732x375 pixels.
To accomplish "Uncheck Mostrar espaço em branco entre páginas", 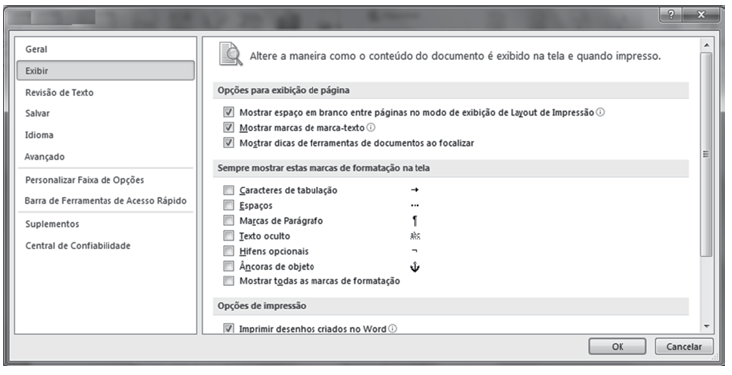I will point(228,113).
